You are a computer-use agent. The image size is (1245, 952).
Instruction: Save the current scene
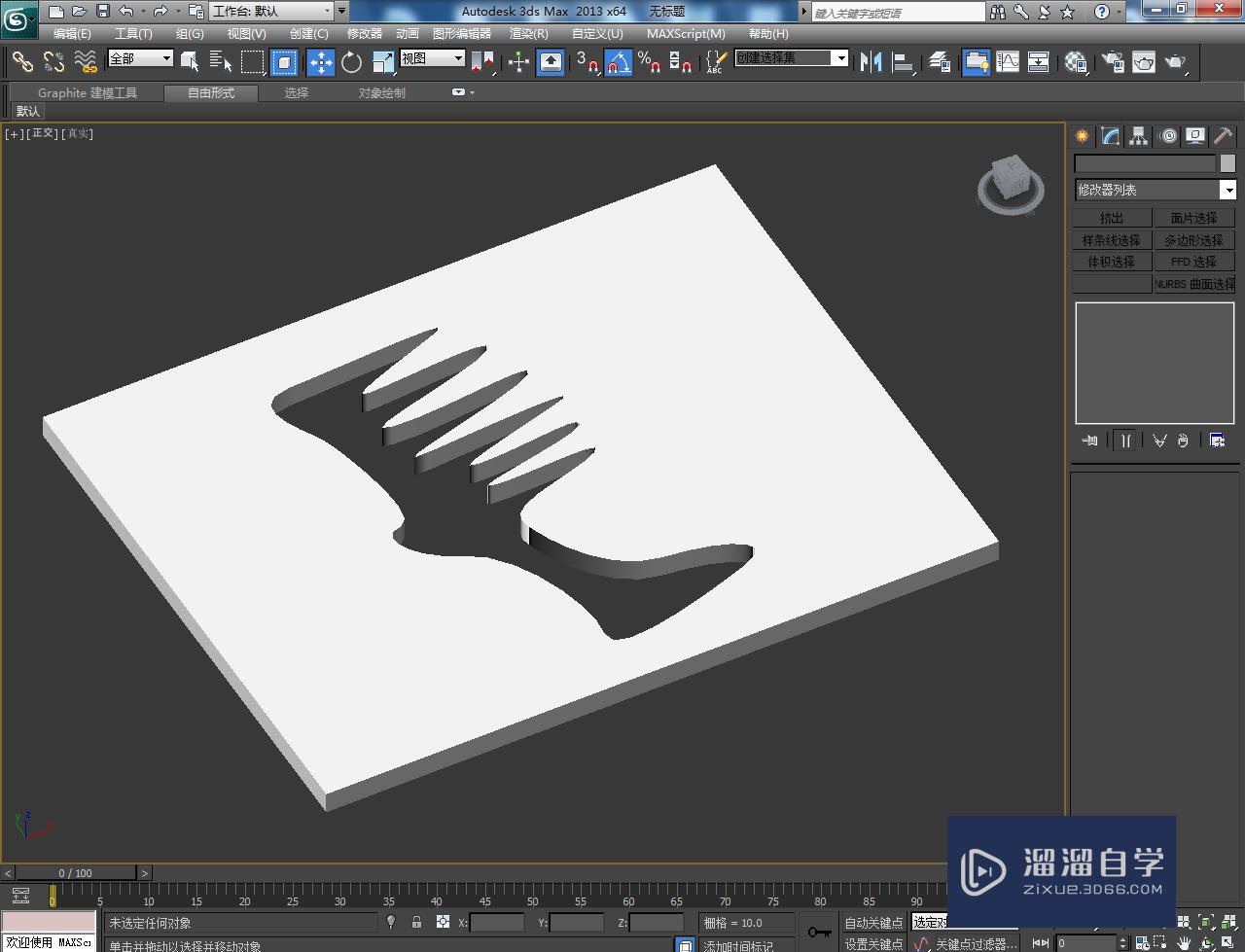103,12
